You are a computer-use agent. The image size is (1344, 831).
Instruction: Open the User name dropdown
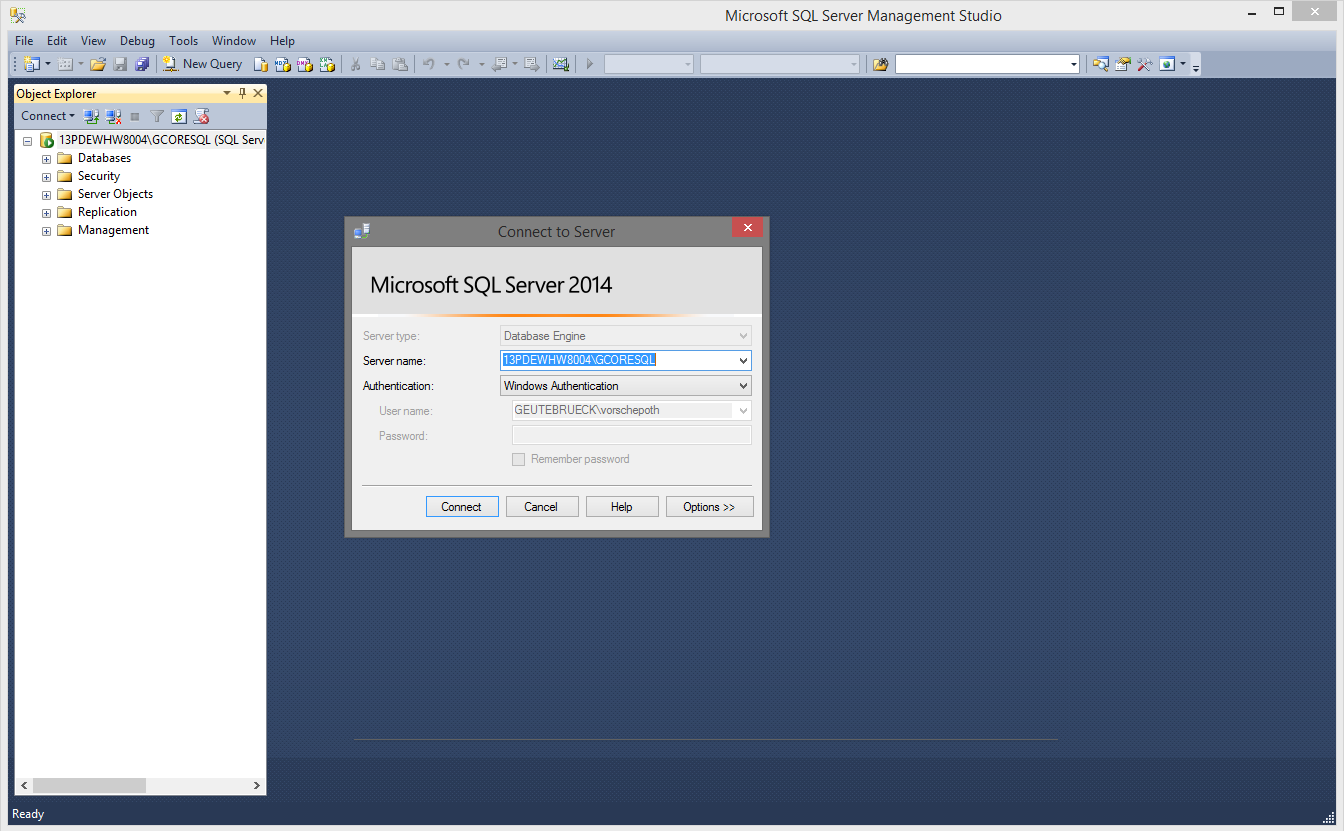(743, 410)
